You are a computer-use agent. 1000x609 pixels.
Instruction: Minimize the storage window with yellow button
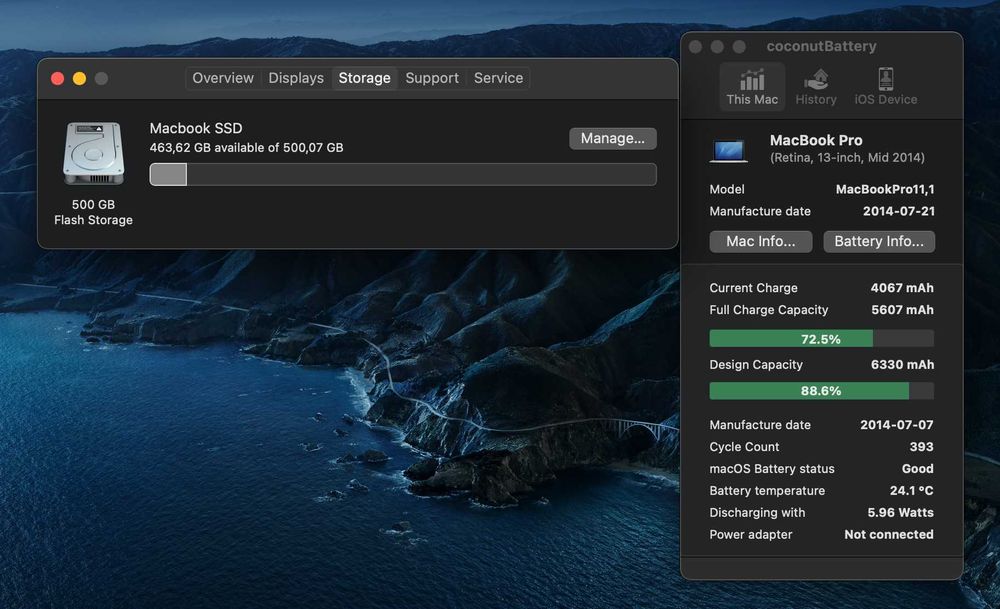[79, 78]
